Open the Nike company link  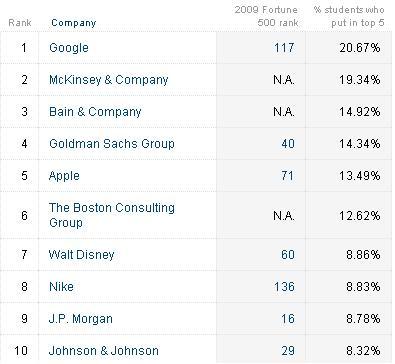(61, 287)
